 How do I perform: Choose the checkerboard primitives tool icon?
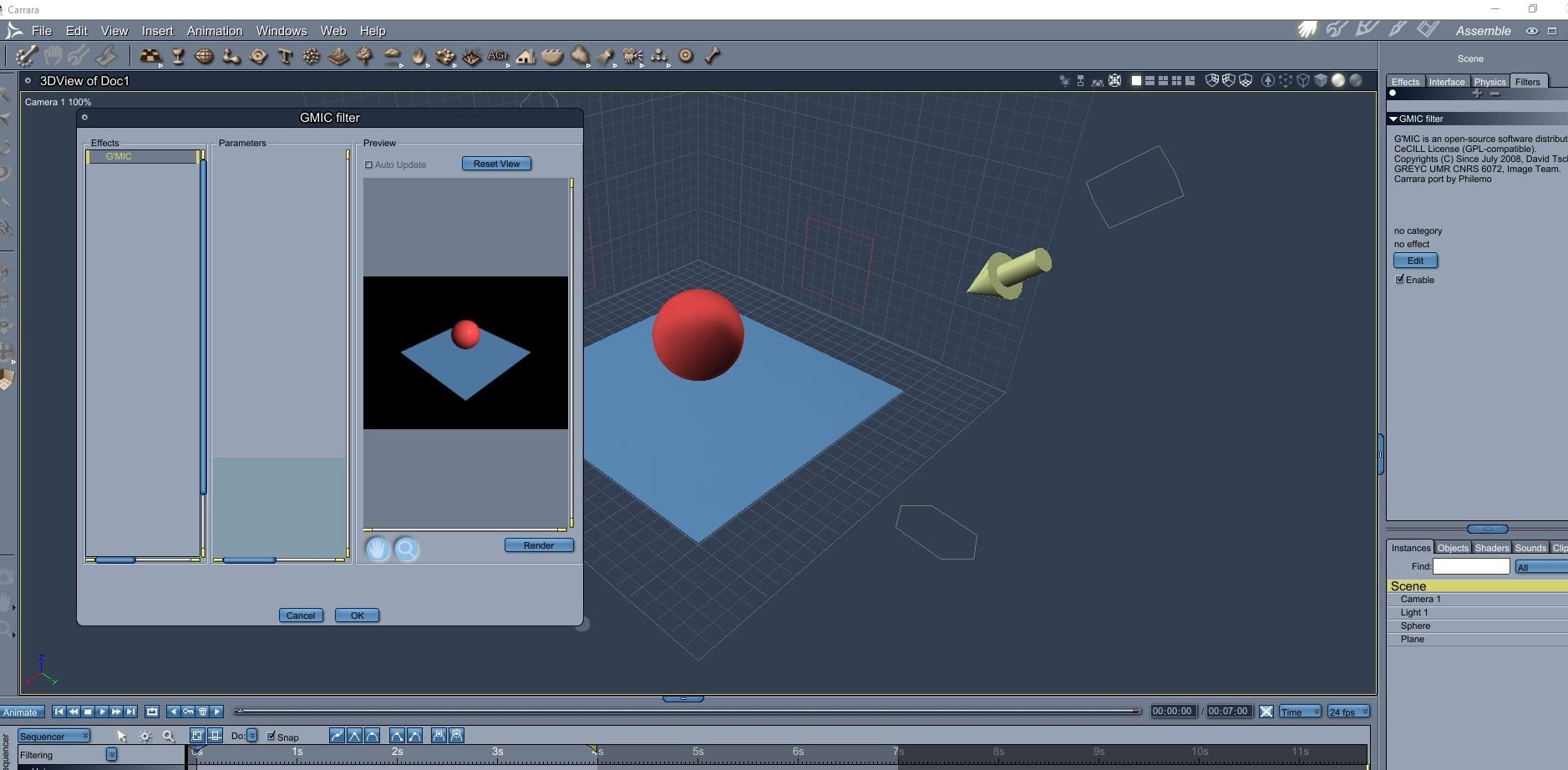coord(150,56)
